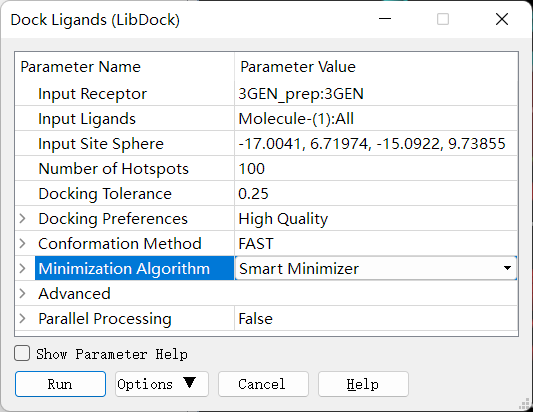This screenshot has height=412, width=533.
Task: Expand the Advanced parameter group
Action: 22,293
